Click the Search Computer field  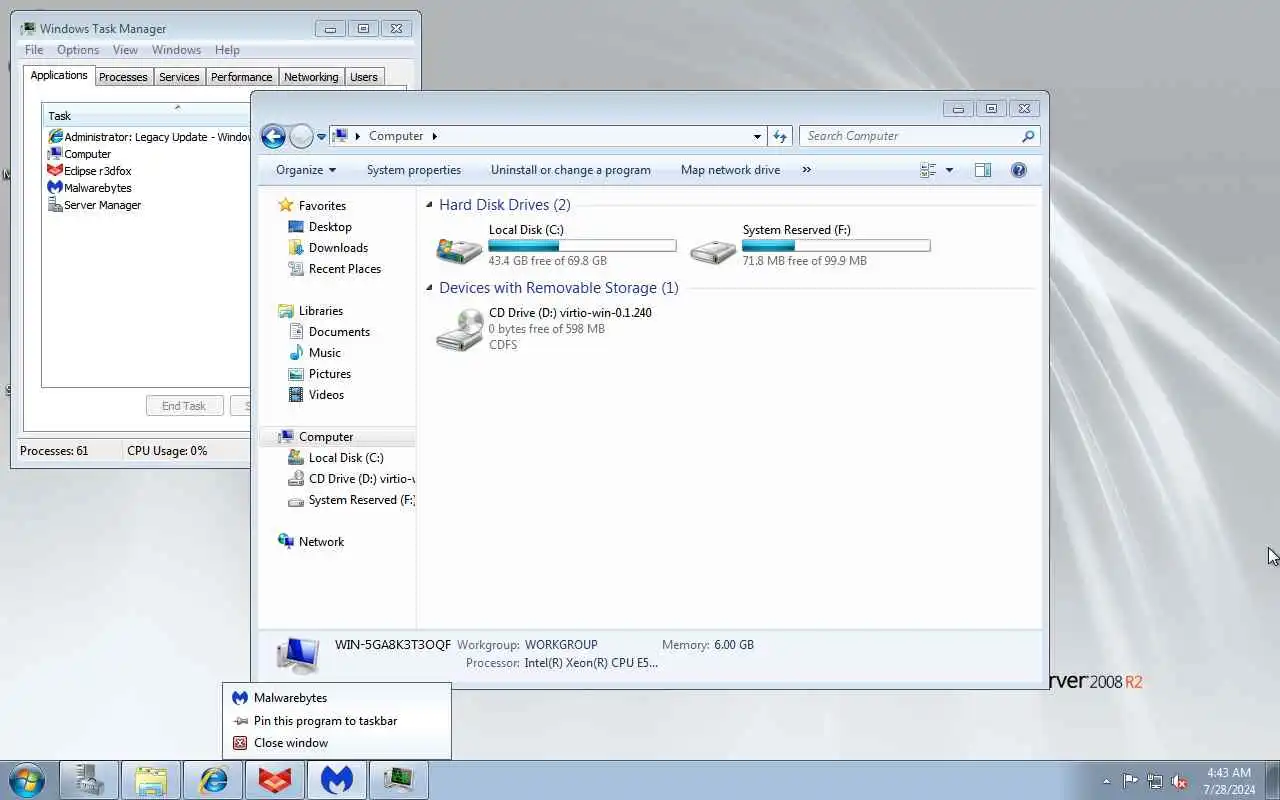pos(919,136)
